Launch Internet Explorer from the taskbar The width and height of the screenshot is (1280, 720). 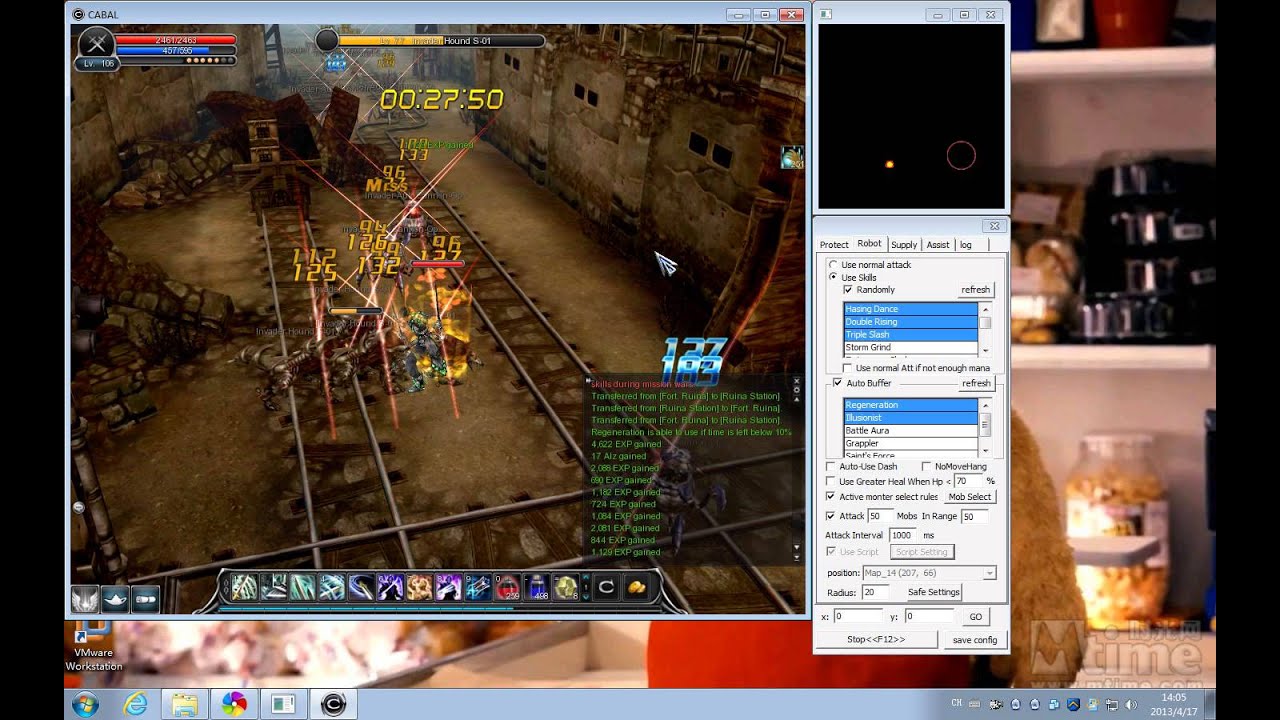coord(135,704)
